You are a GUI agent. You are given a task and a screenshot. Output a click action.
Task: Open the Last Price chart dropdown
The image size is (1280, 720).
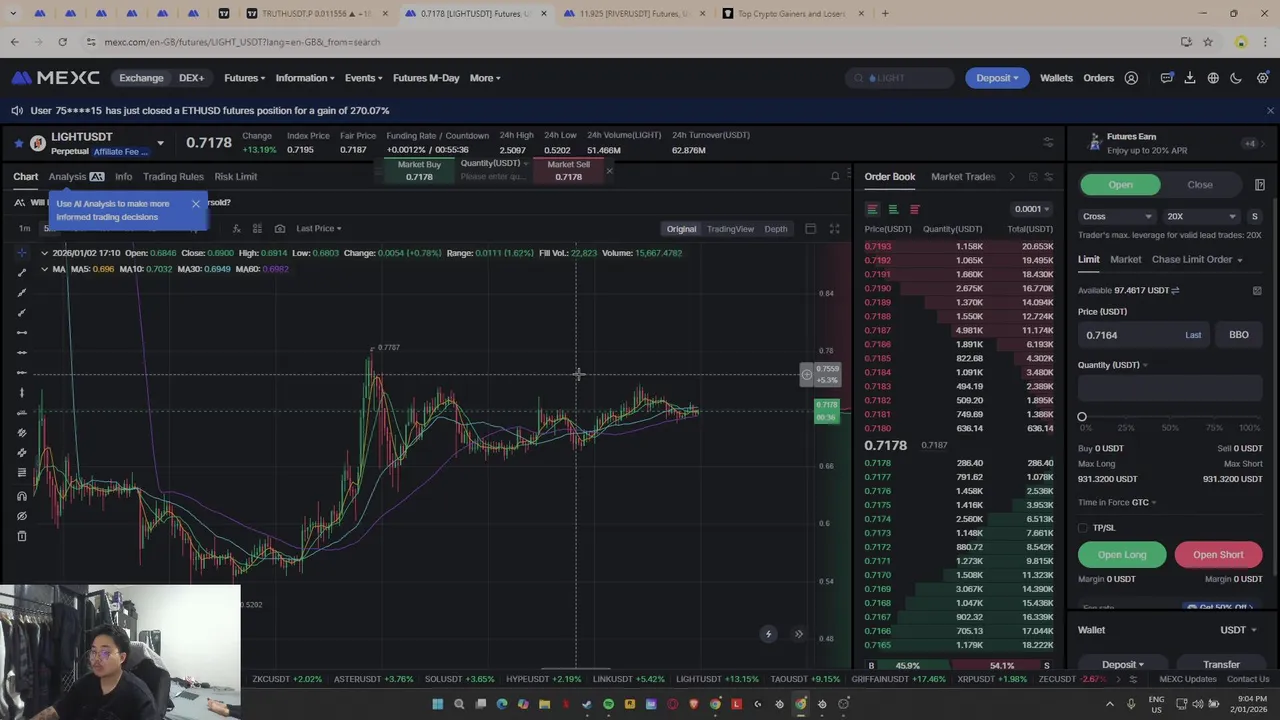[x=319, y=229]
